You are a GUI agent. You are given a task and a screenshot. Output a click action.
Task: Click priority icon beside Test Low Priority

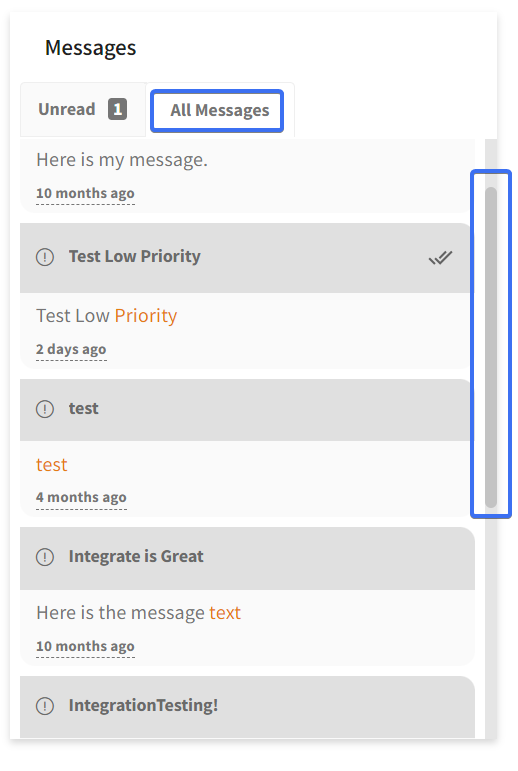[x=45, y=257]
